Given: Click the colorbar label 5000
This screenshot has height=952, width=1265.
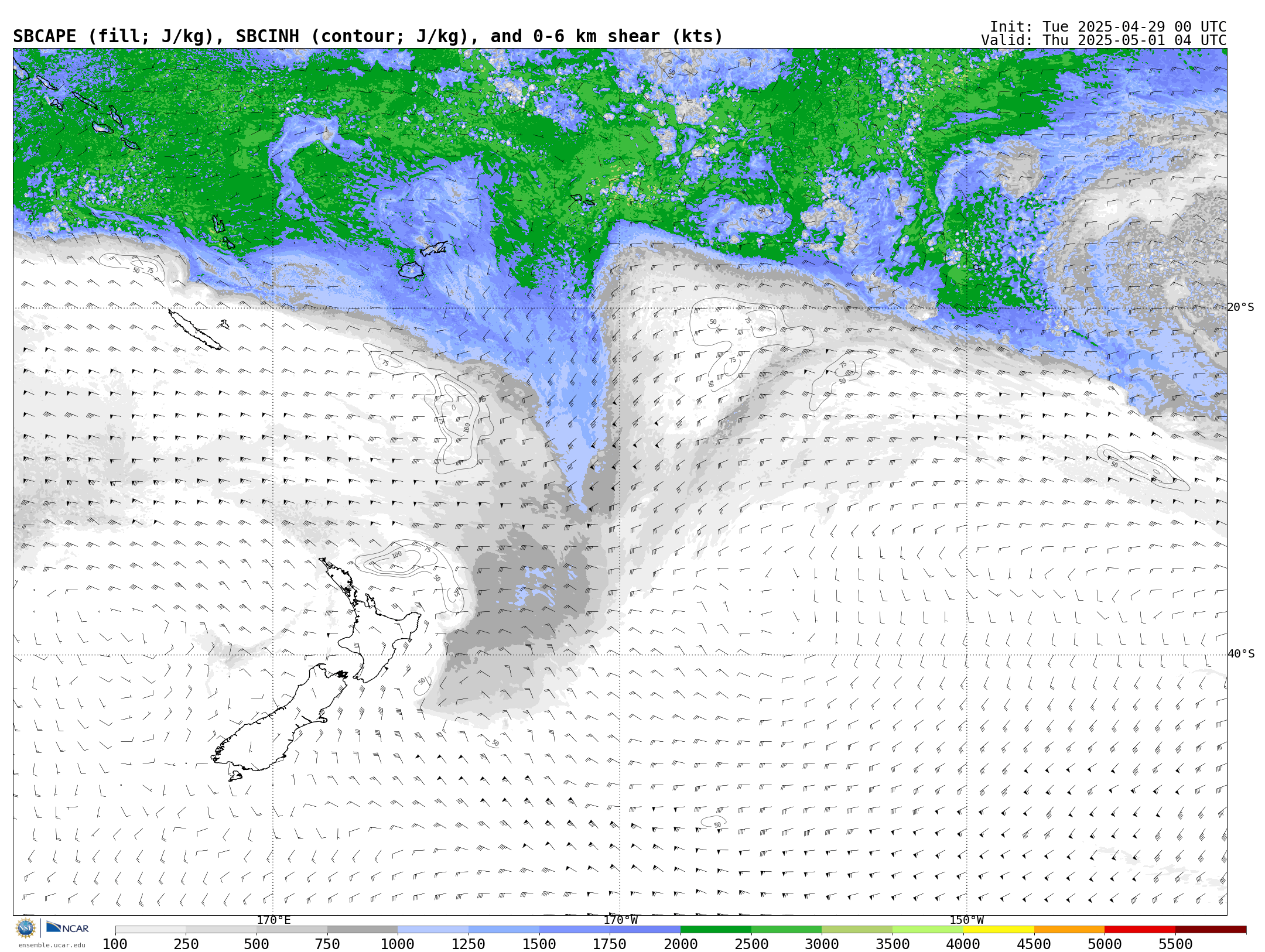Looking at the screenshot, I should 1105,944.
